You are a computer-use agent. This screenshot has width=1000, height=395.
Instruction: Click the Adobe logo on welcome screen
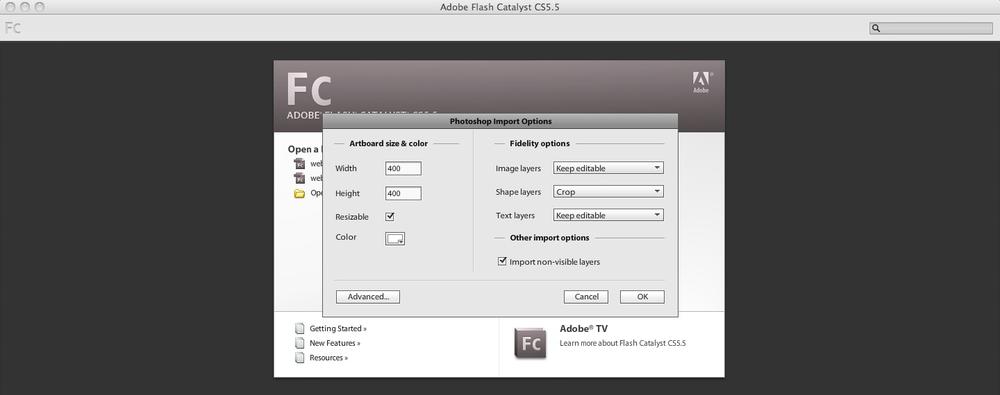(x=701, y=82)
